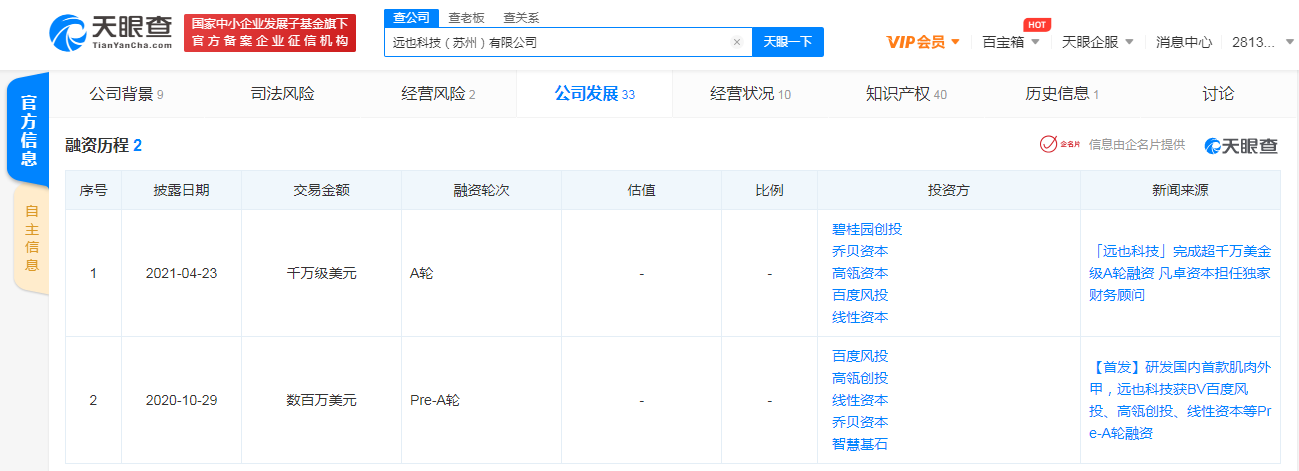The image size is (1299, 471).
Task: Switch to the 公司发展 tab
Action: tap(594, 94)
